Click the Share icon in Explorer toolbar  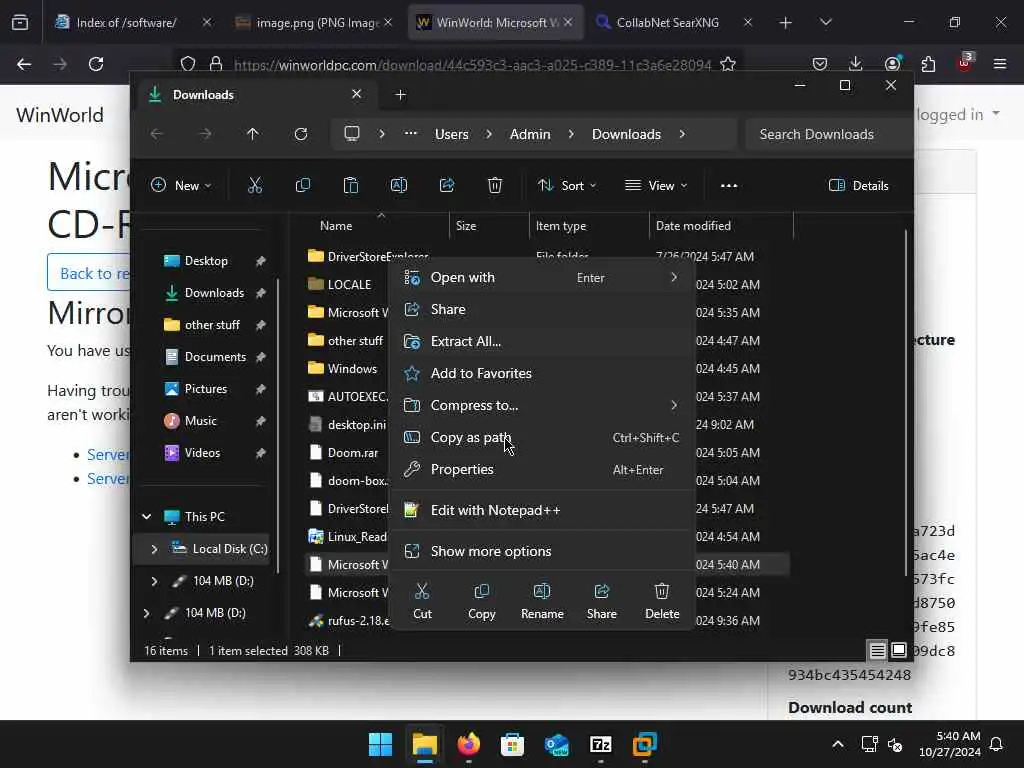pos(447,185)
